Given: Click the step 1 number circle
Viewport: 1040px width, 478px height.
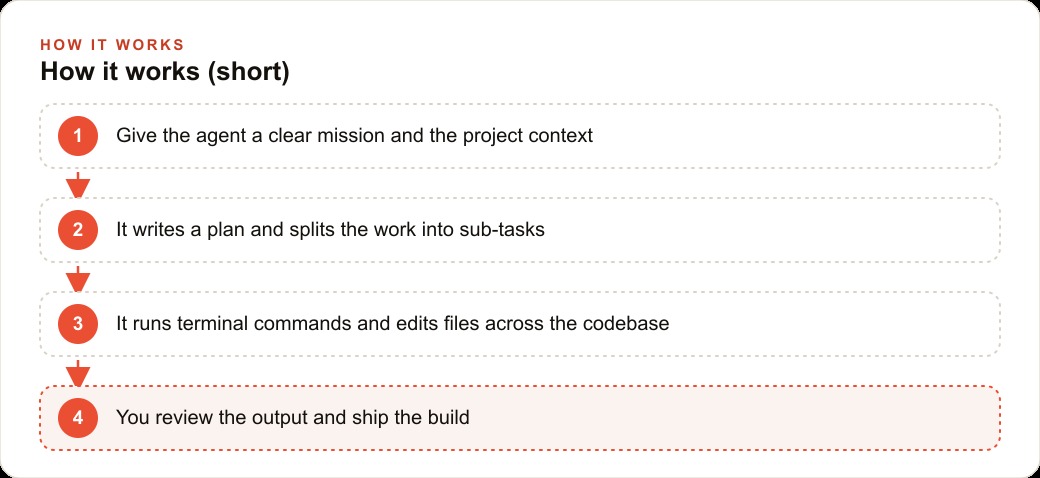Looking at the screenshot, I should point(78,136).
